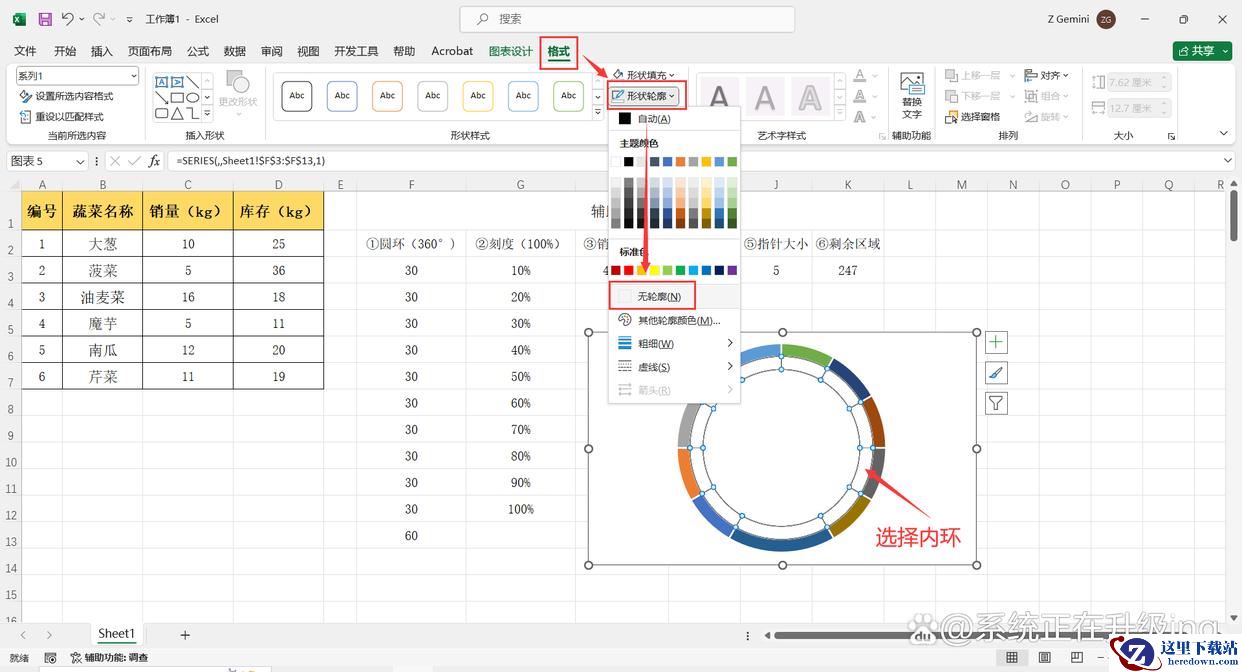
Task: Select 无轮廓 (No Outline) menu option
Action: [658, 297]
